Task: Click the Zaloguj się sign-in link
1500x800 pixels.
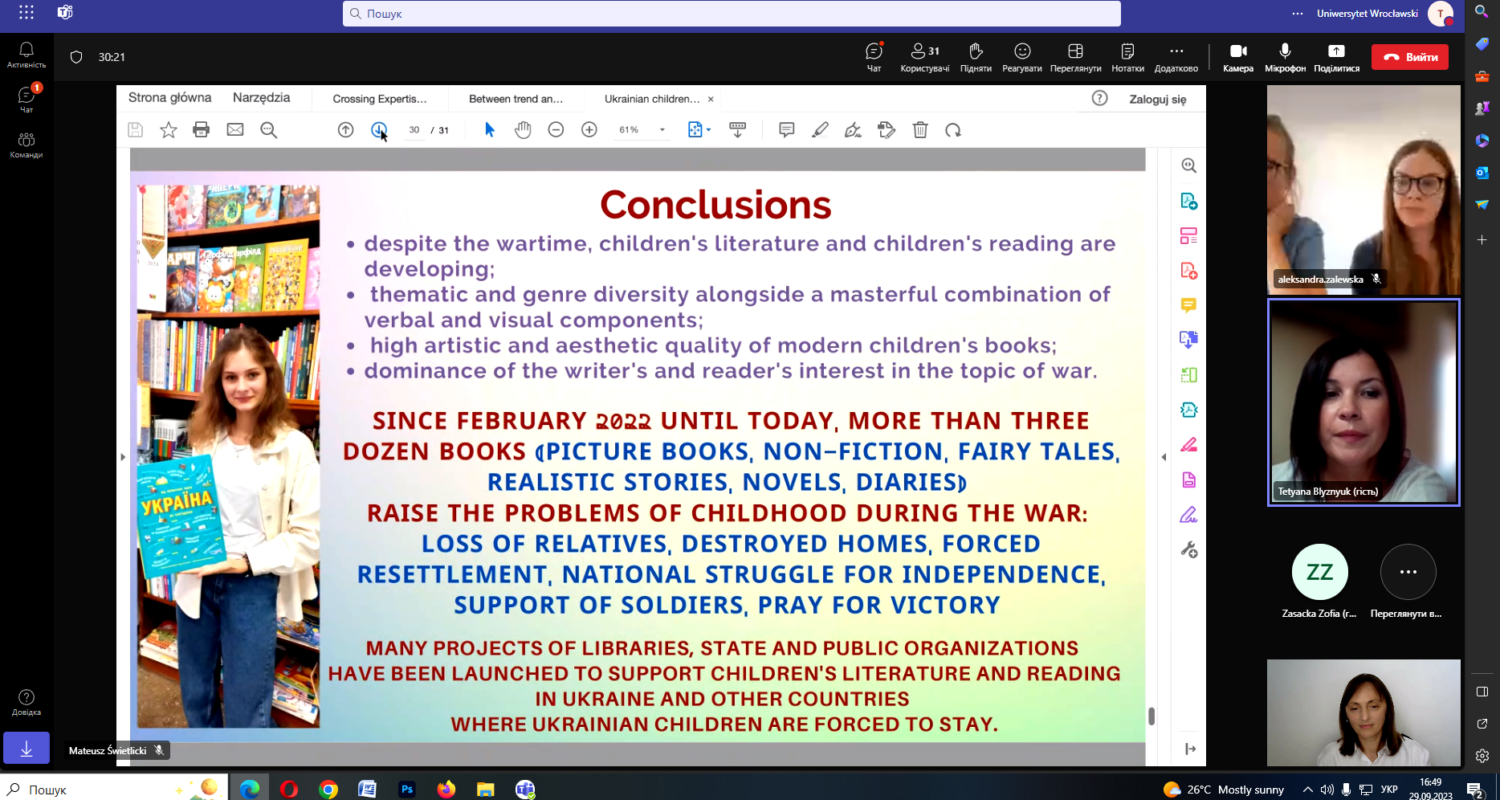Action: tap(1157, 99)
